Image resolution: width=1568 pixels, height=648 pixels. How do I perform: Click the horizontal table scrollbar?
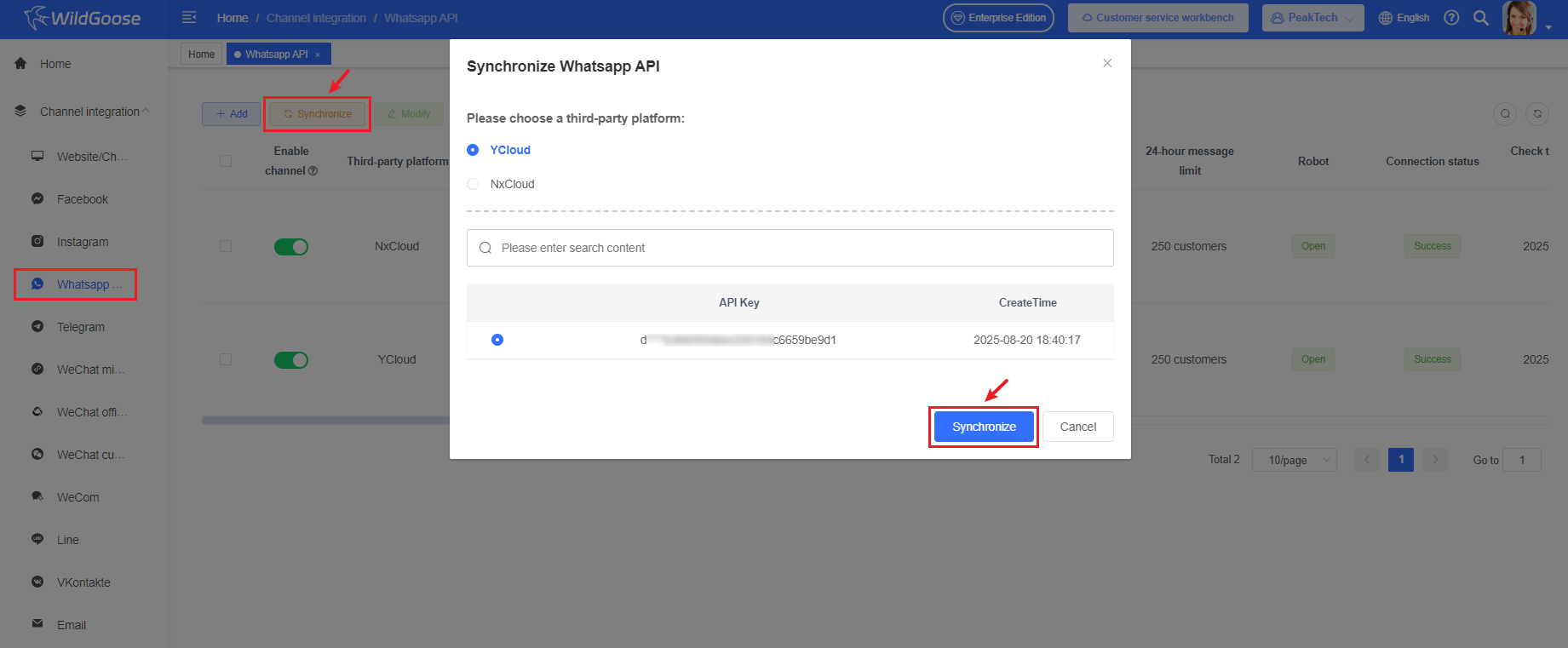click(x=326, y=420)
